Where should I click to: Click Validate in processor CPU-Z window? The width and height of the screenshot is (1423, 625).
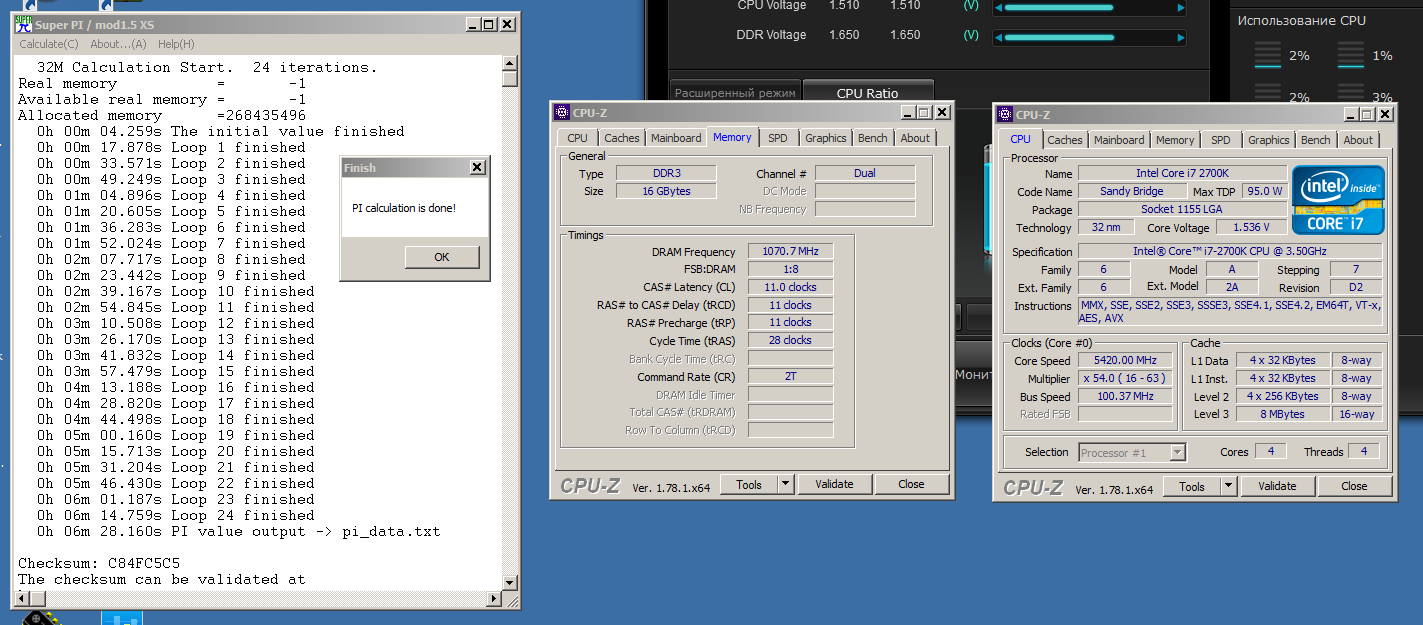pos(1277,486)
